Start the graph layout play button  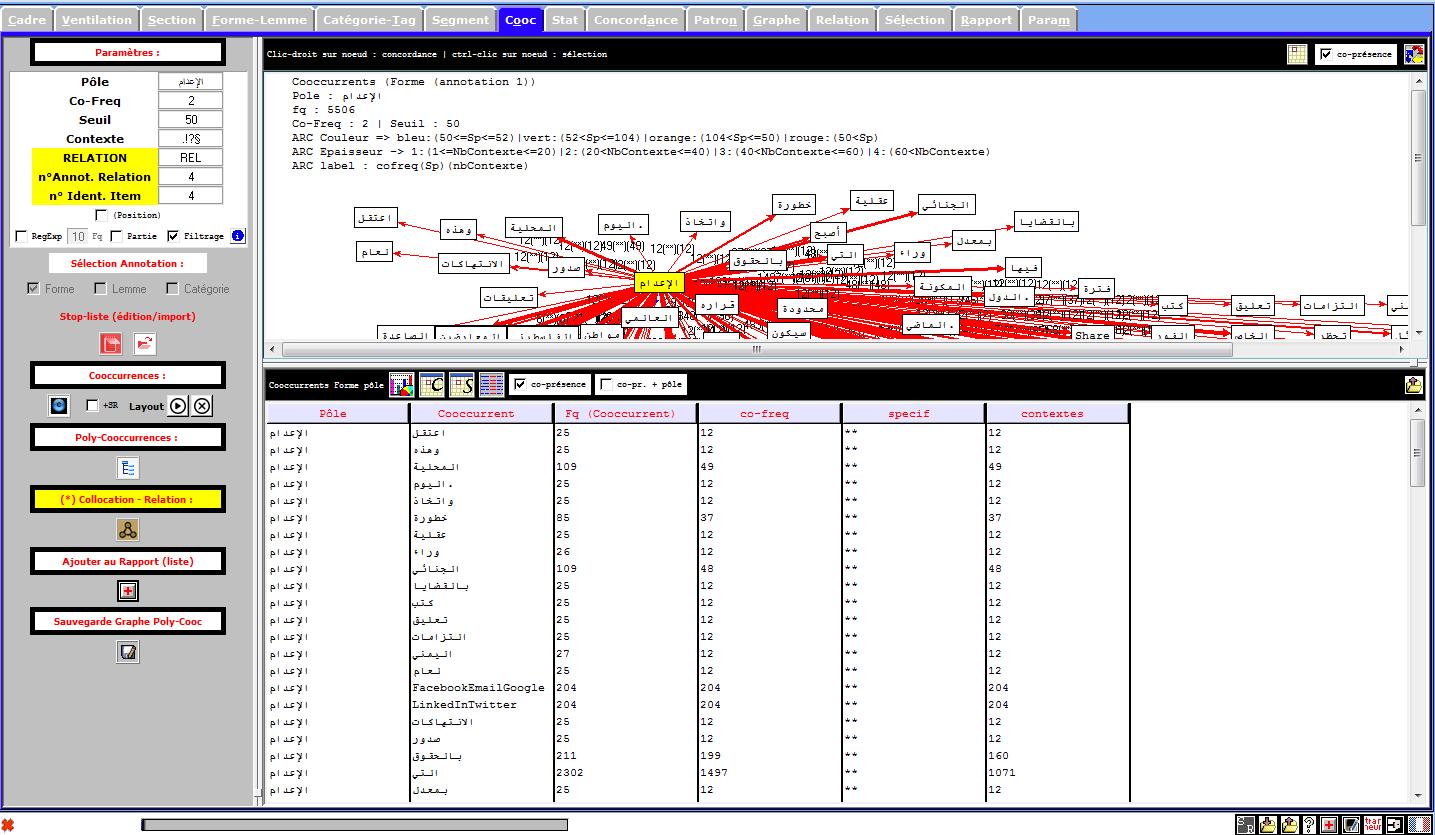pyautogui.click(x=177, y=406)
